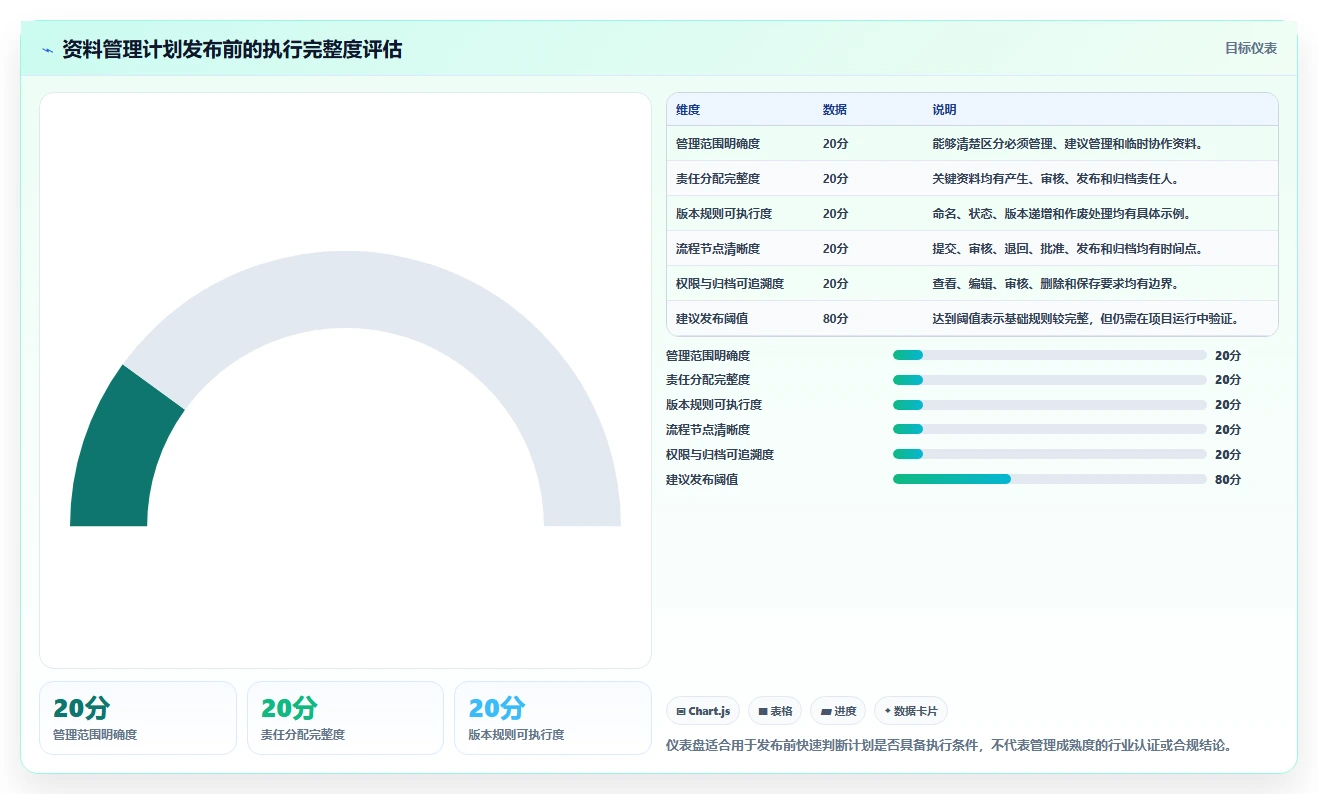Click the dashboard title text

click(x=232, y=50)
